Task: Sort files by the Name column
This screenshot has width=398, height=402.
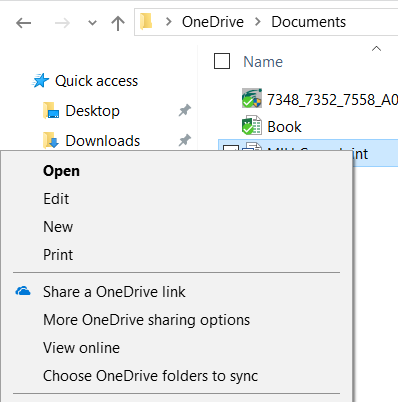Action: [x=263, y=62]
